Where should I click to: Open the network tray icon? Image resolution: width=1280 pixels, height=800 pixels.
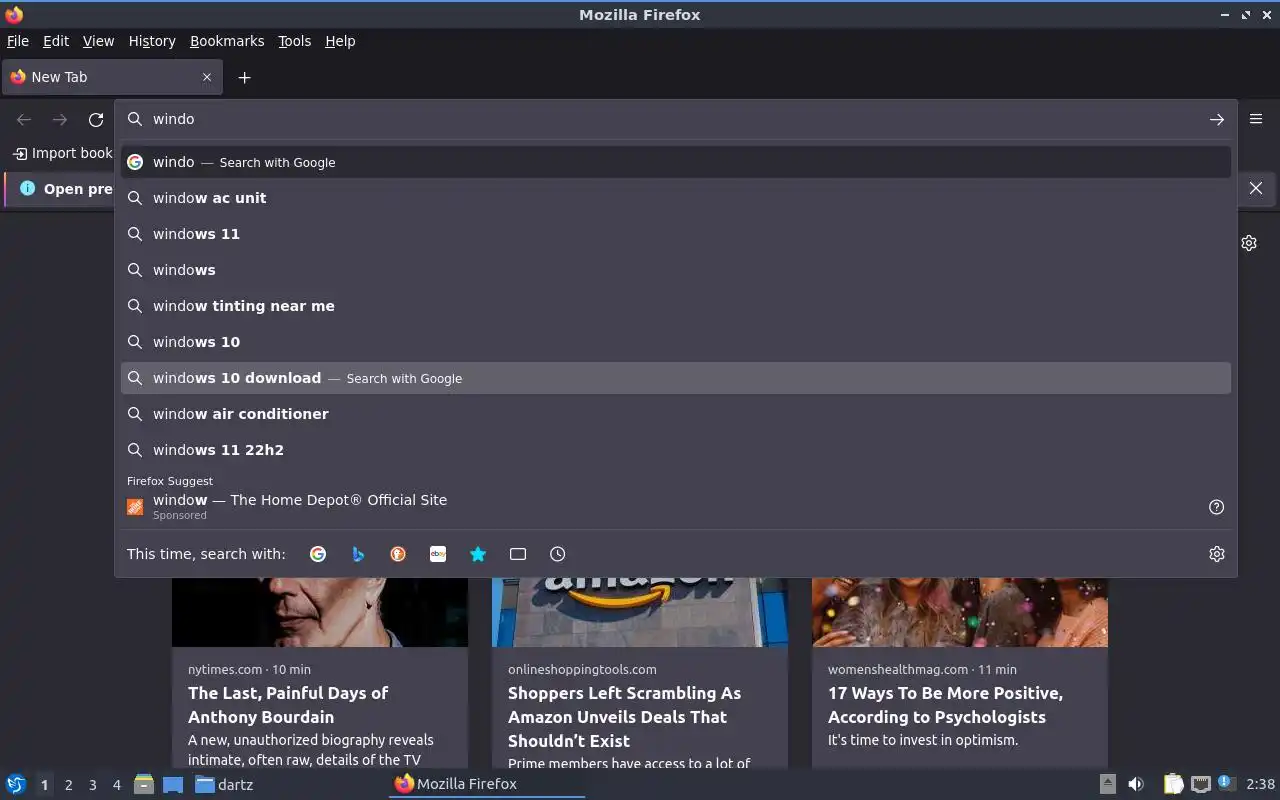tap(1201, 784)
